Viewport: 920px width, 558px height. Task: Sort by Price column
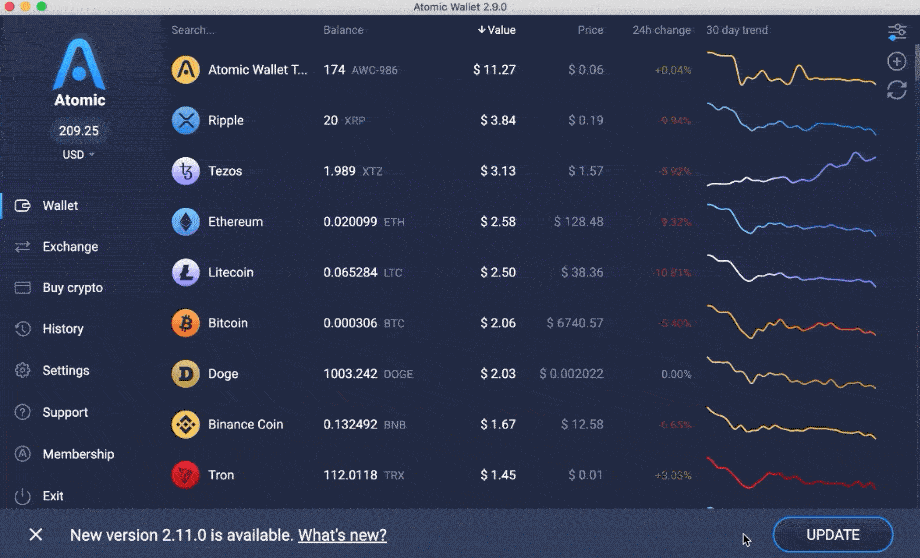tap(590, 30)
